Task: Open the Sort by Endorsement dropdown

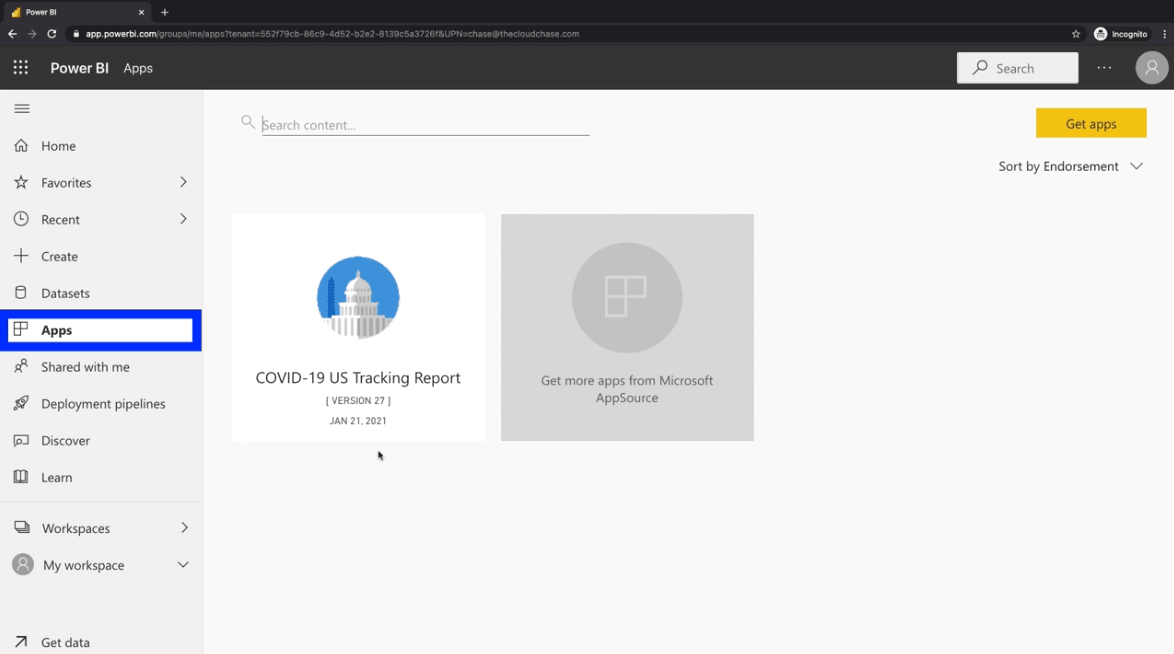Action: [1071, 166]
